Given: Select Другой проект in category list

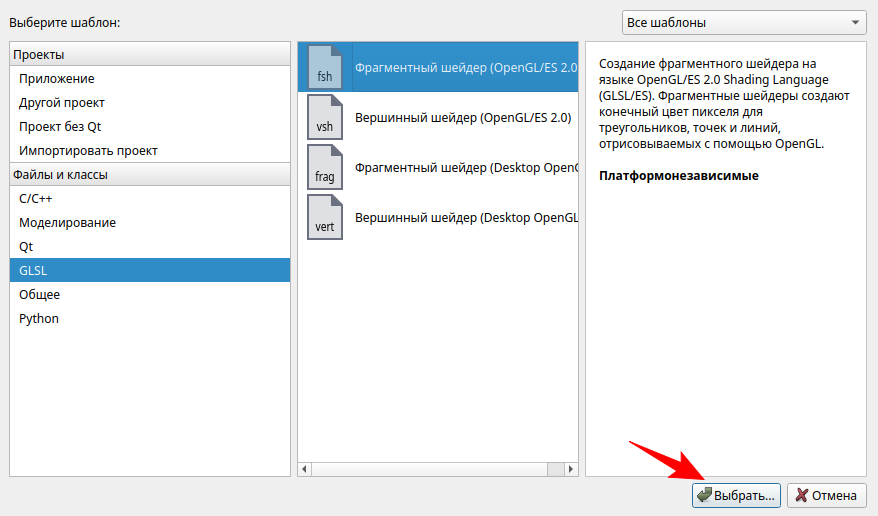Looking at the screenshot, I should 62,102.
